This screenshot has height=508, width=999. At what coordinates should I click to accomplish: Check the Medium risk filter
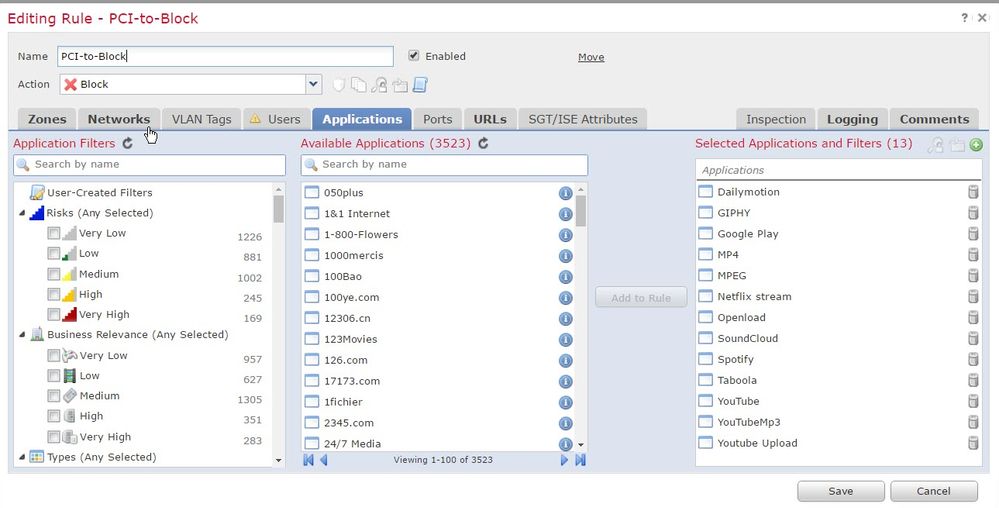coord(54,274)
